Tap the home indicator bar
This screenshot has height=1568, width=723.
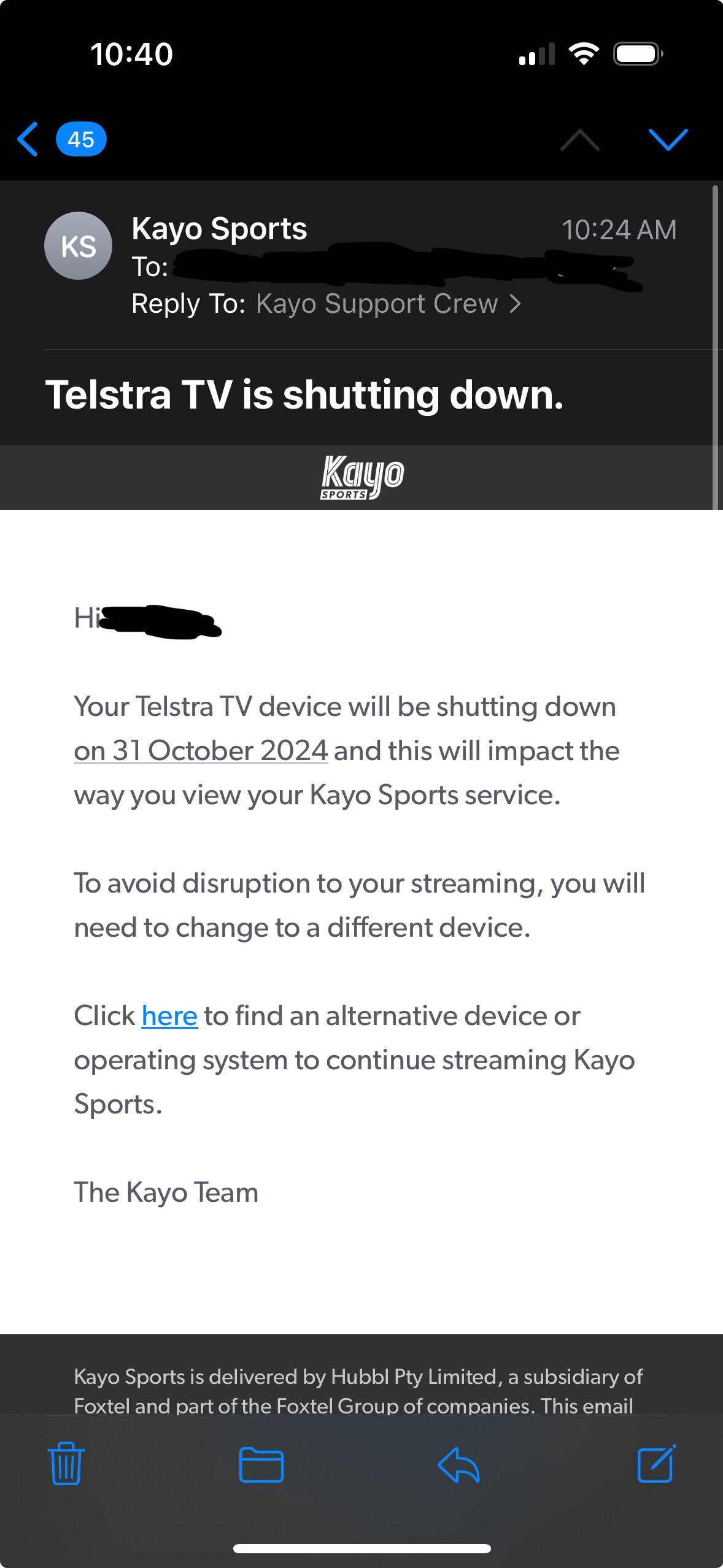coord(361,1548)
